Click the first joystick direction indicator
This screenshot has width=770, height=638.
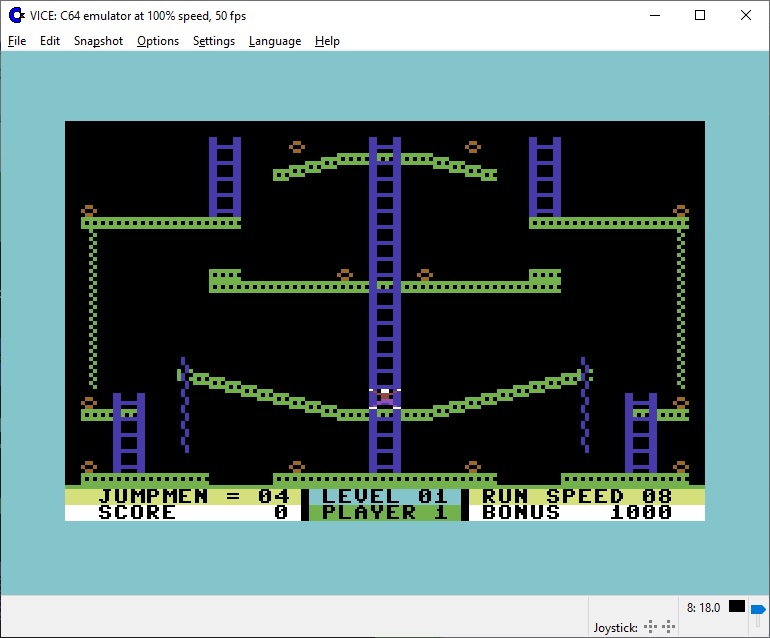click(650, 627)
